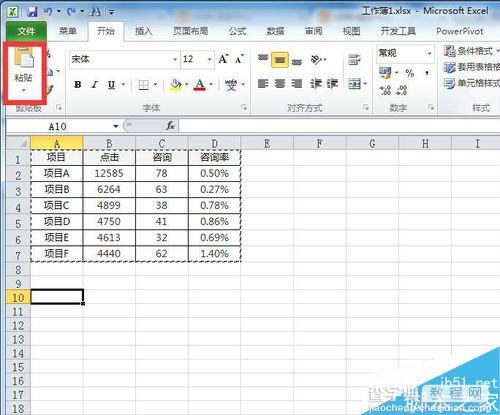Switch to the 公式 Formulas tab

click(237, 31)
